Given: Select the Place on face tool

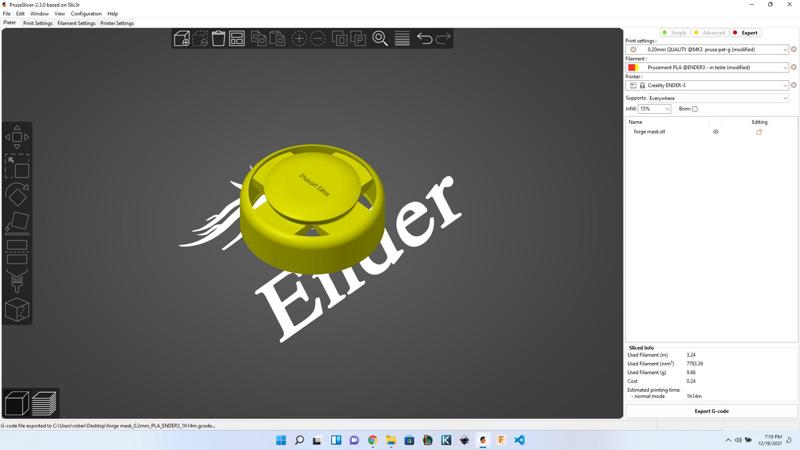Looking at the screenshot, I should point(17,222).
